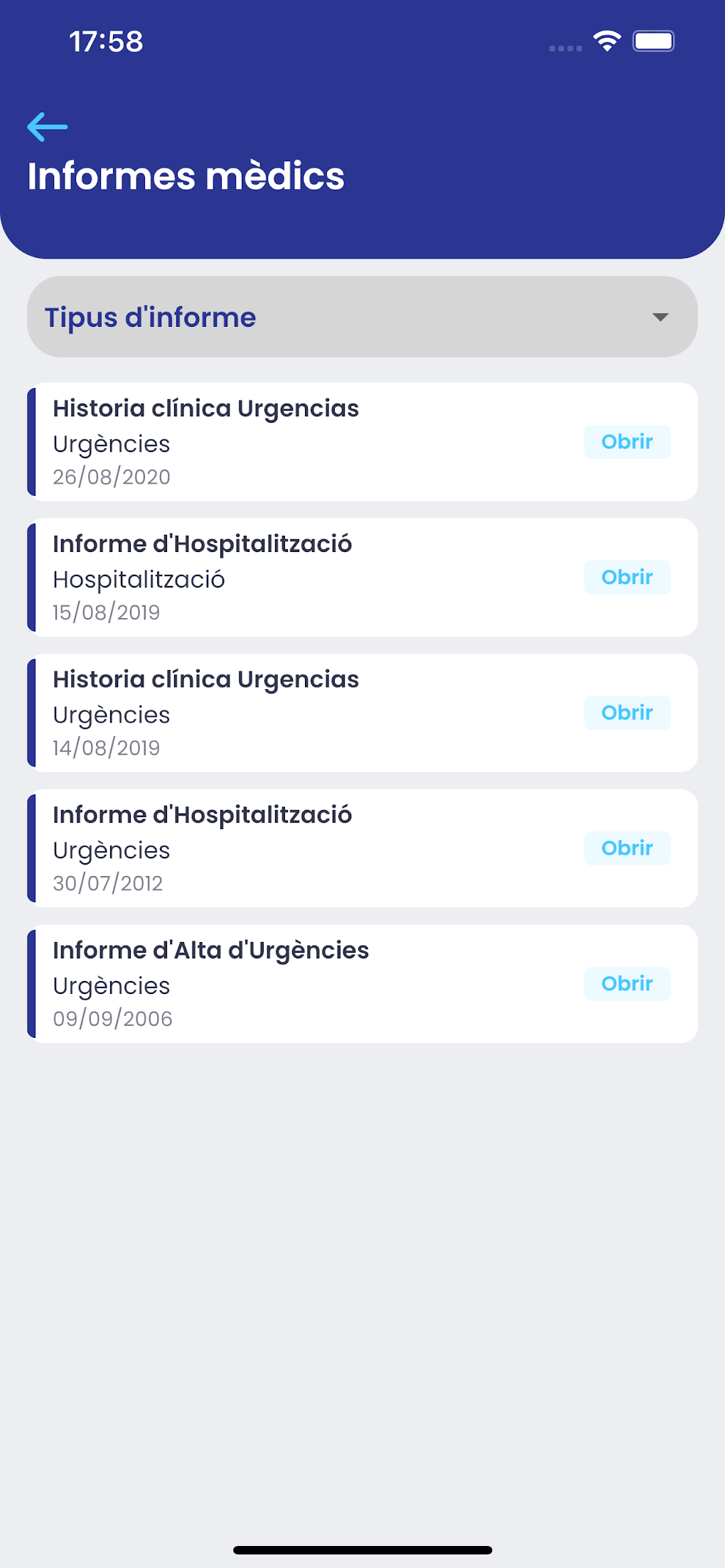The height and width of the screenshot is (1568, 725).
Task: Hit Obrir on the Informe d'Alta d'Urgències
Action: pos(627,983)
